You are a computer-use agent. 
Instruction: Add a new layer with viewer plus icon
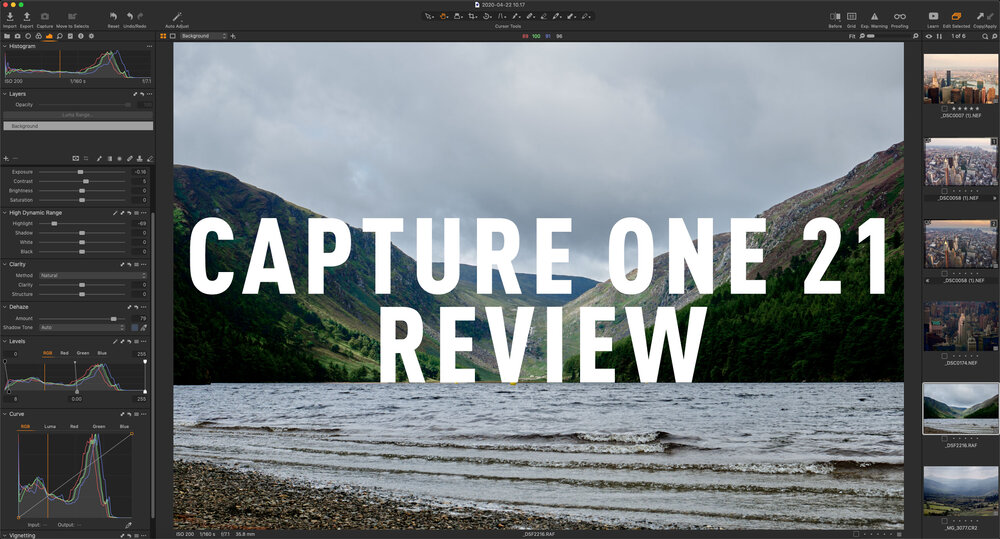[x=233, y=36]
